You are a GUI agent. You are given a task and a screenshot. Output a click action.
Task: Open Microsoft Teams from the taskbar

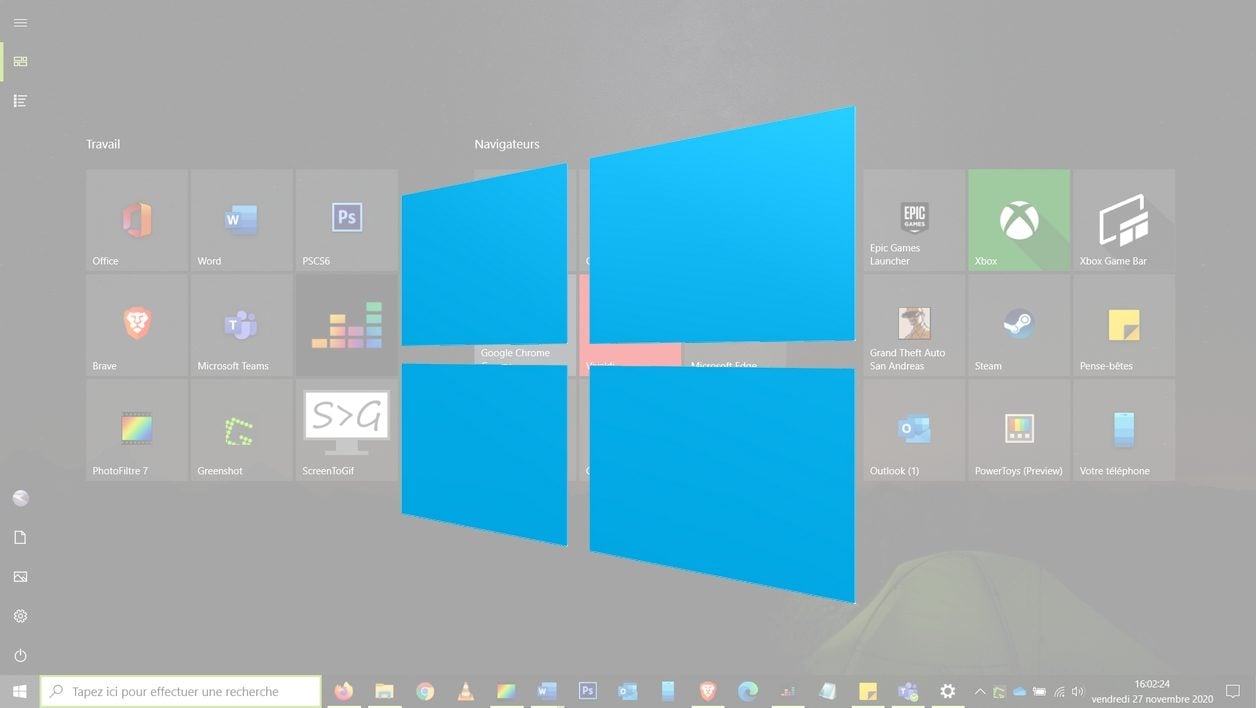(x=908, y=691)
